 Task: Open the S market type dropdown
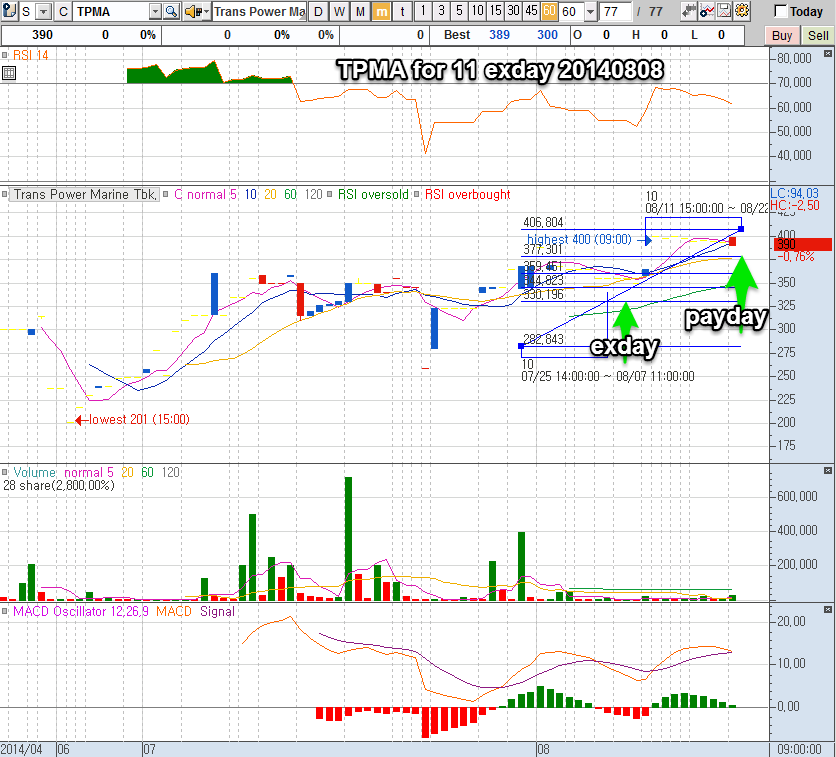click(44, 11)
